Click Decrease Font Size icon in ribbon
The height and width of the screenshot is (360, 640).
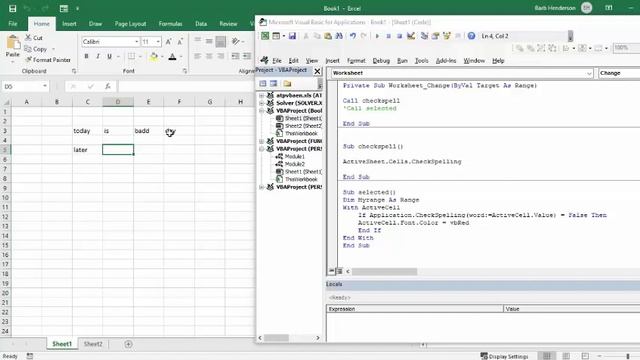click(180, 42)
